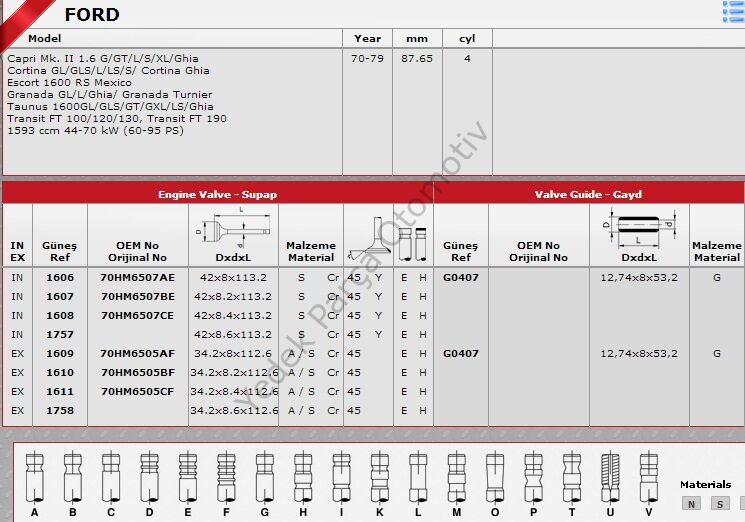
Task: Select valve stem type G diagram
Action: (265, 478)
